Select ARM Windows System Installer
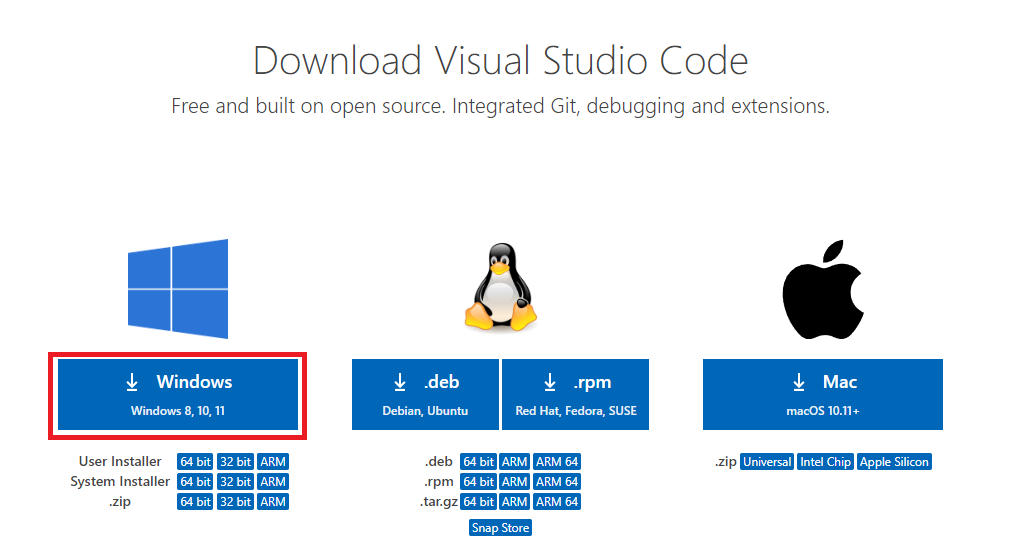 coord(273,482)
